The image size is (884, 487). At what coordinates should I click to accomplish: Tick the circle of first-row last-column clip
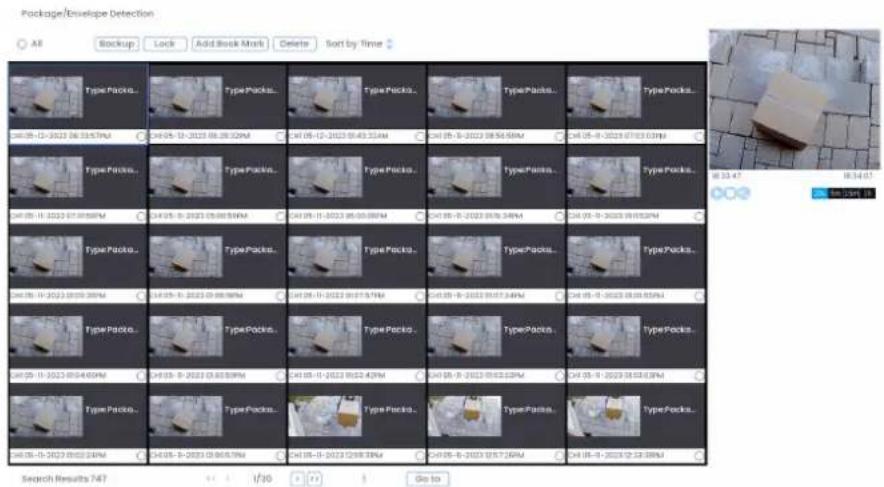[x=699, y=136]
